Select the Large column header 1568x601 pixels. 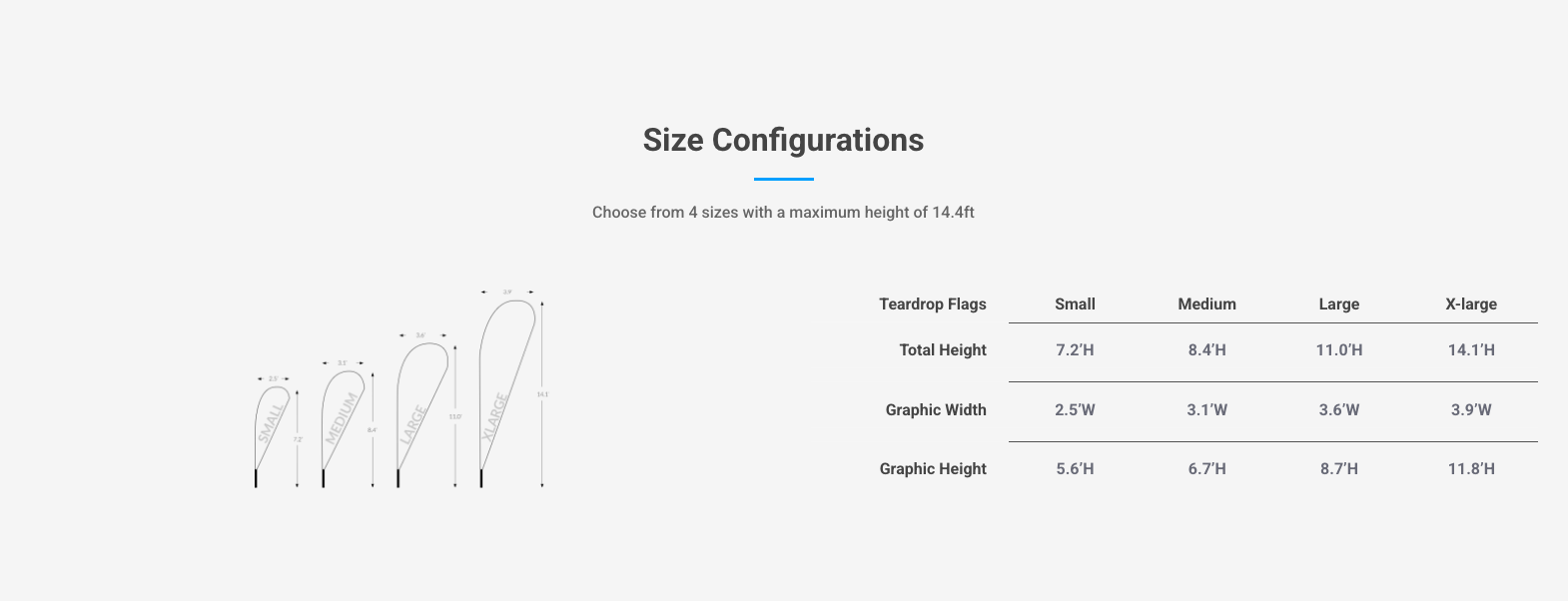point(1338,304)
